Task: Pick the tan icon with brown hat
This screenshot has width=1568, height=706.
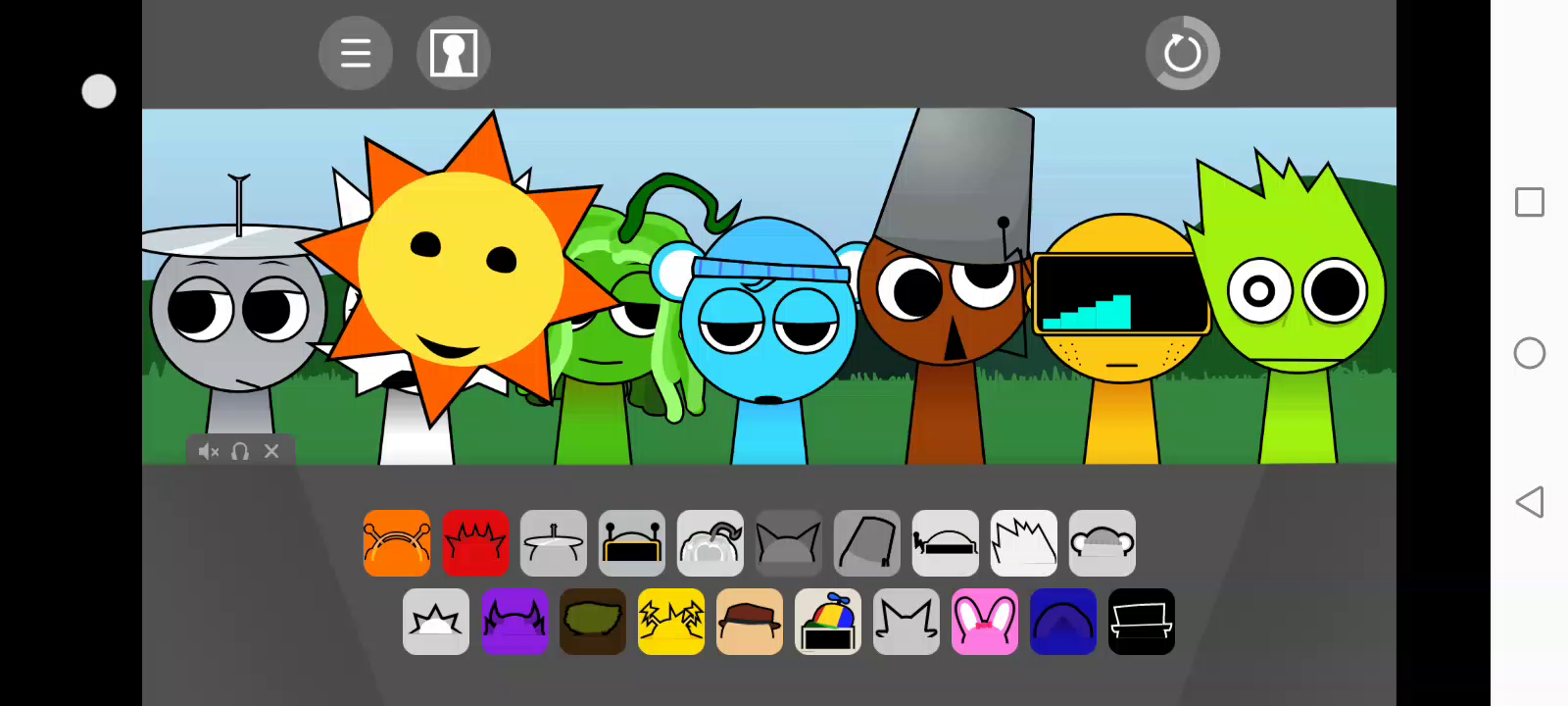Action: pyautogui.click(x=750, y=622)
